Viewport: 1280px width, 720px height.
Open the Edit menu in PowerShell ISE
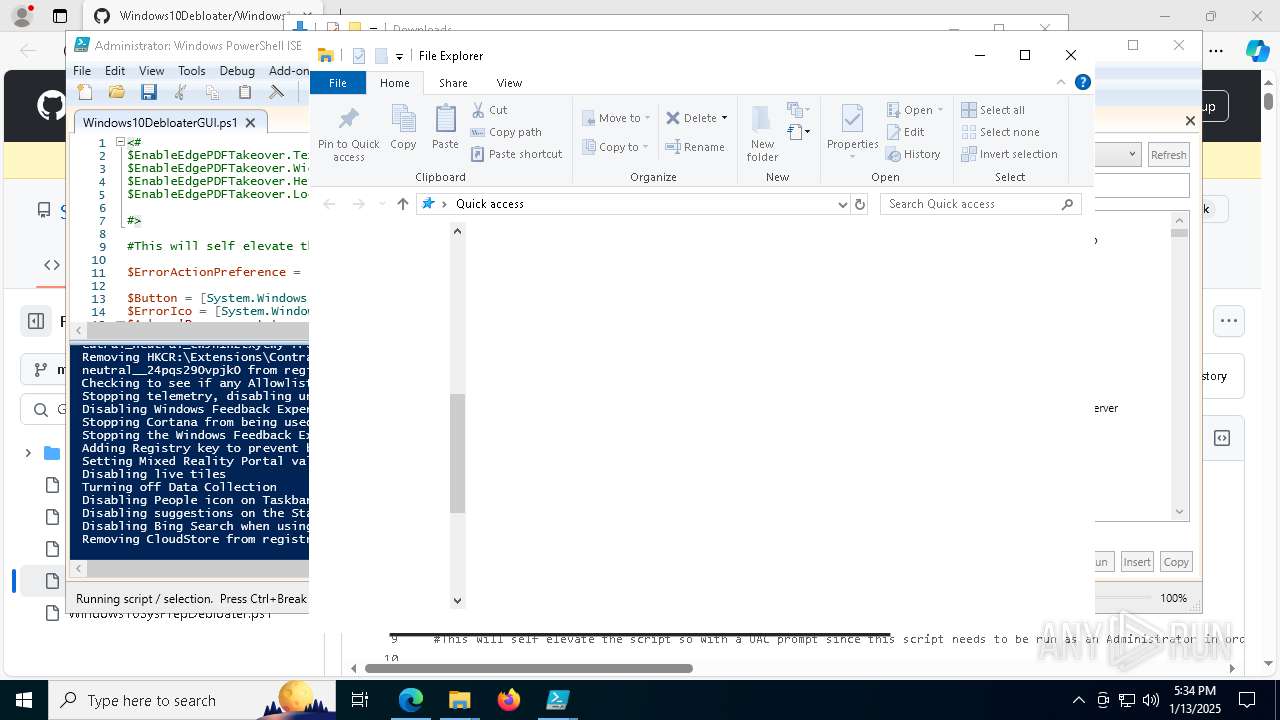click(115, 71)
